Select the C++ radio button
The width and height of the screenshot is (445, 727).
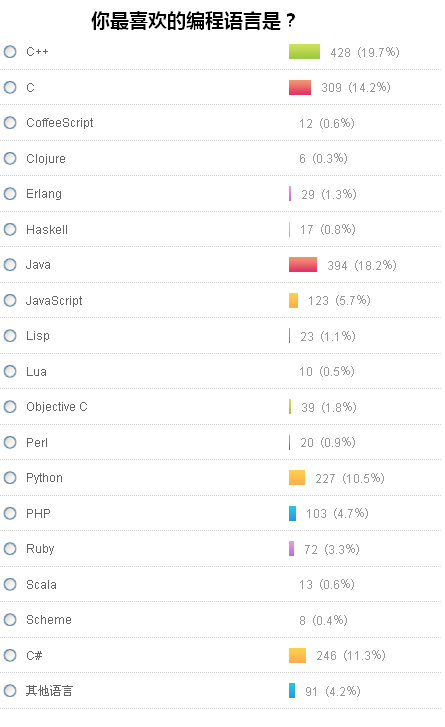click(x=10, y=51)
